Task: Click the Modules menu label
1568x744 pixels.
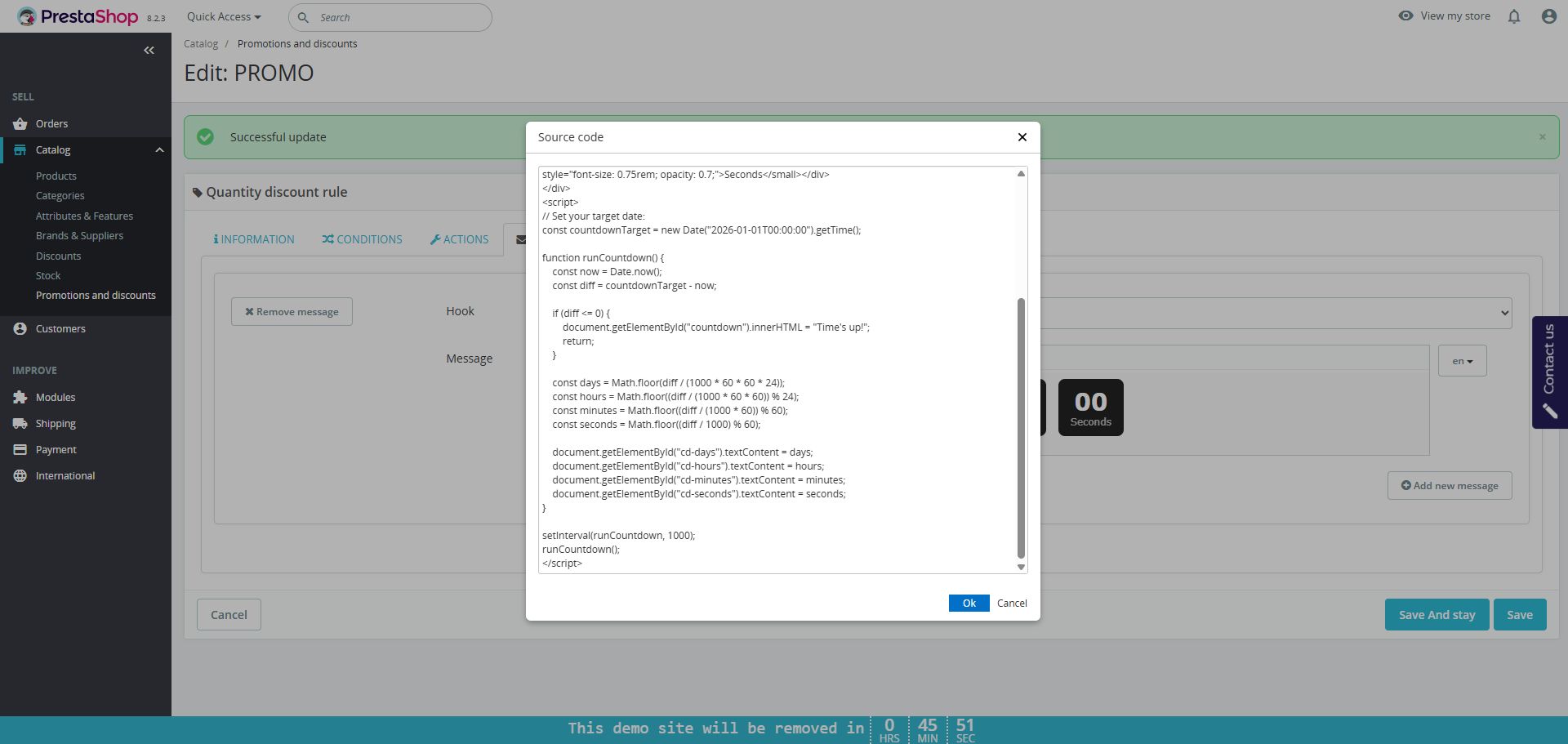Action: coord(56,398)
